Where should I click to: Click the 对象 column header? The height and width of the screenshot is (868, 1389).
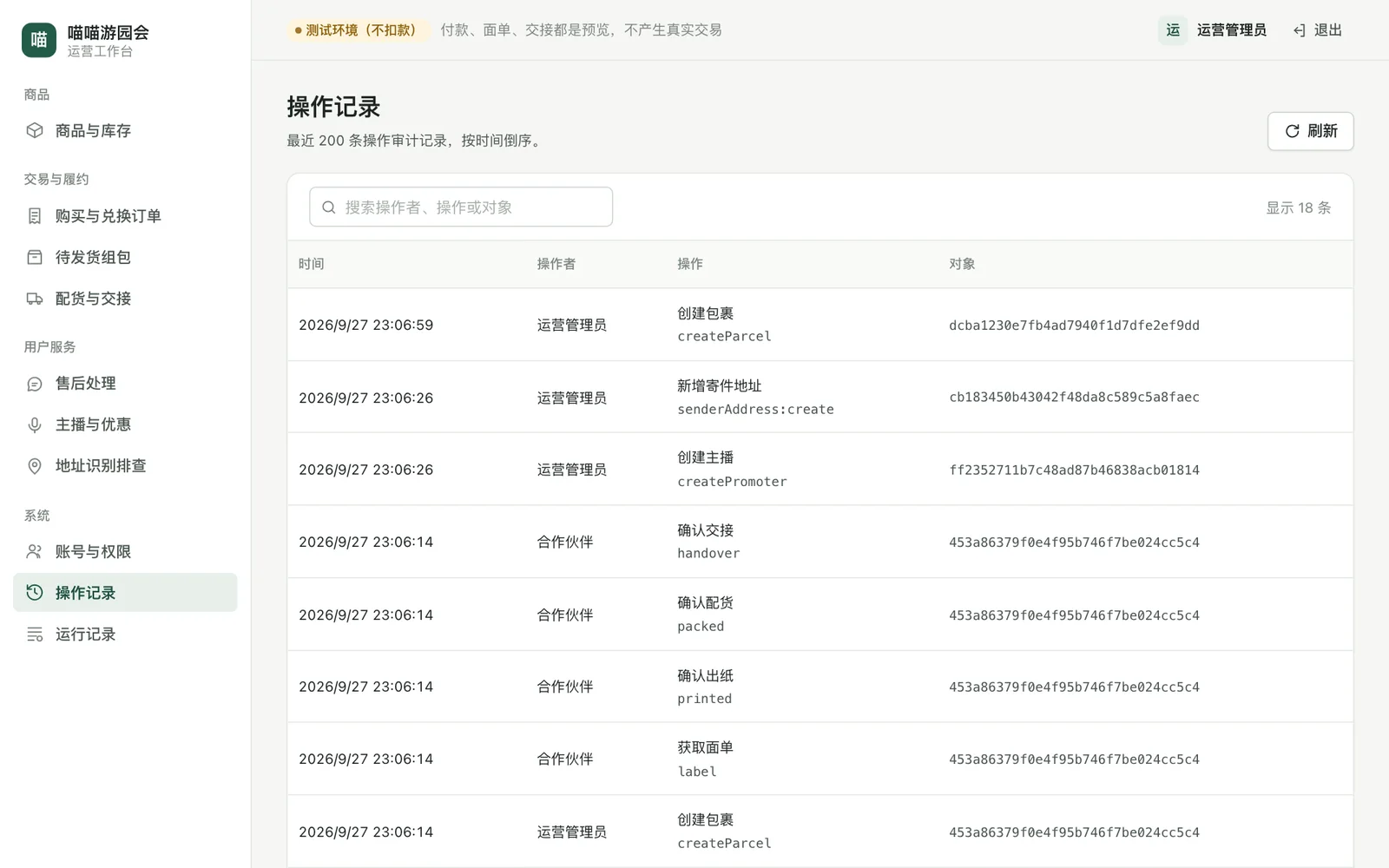962,264
